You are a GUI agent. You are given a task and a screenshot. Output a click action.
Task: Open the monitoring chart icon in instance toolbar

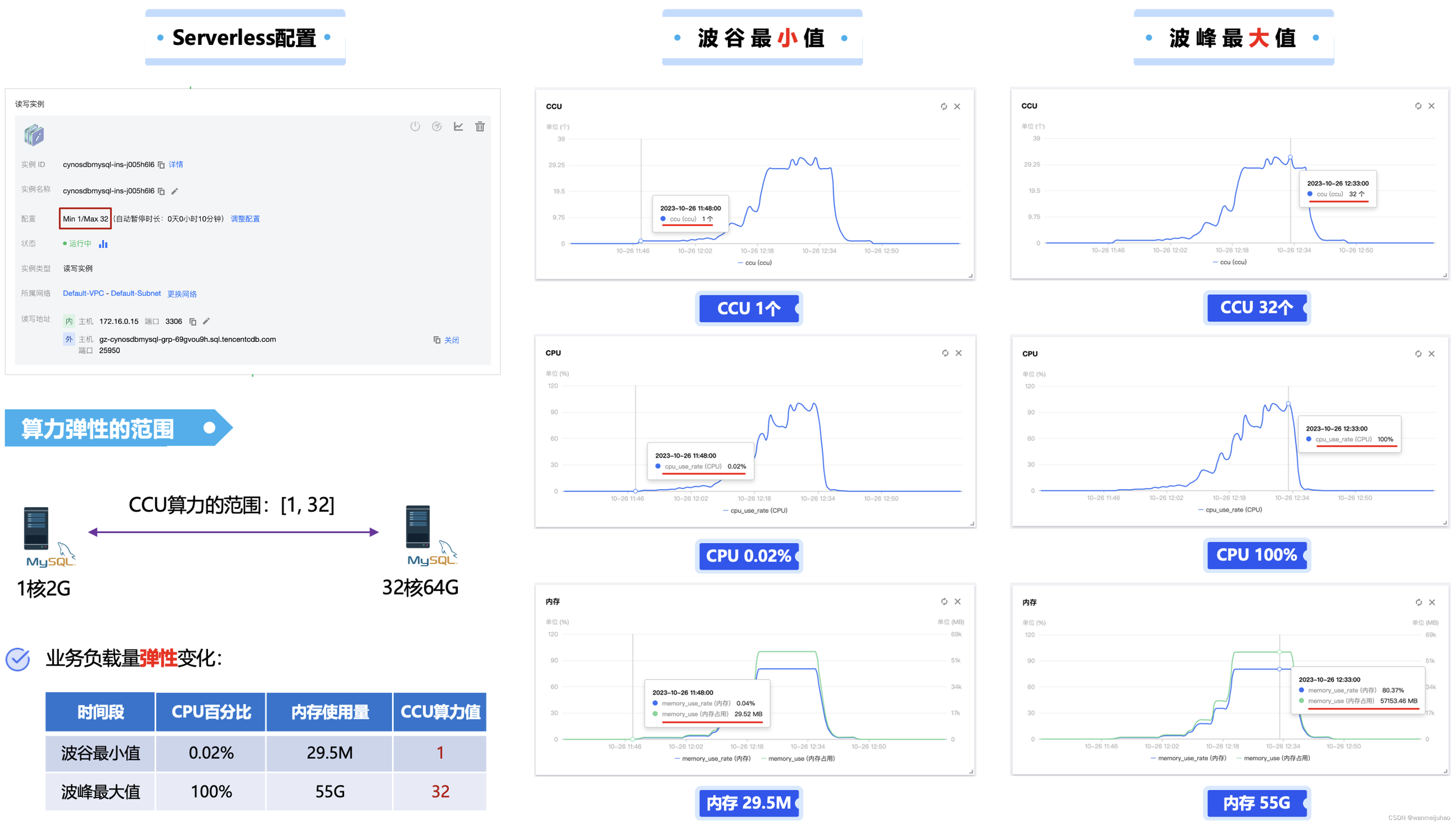(458, 126)
